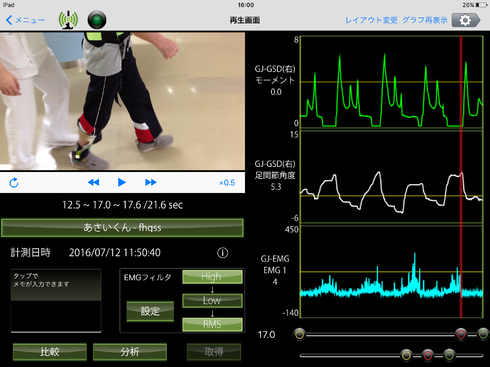Tap グラフ再表示 to redraw graphs
The image size is (490, 367).
click(425, 20)
